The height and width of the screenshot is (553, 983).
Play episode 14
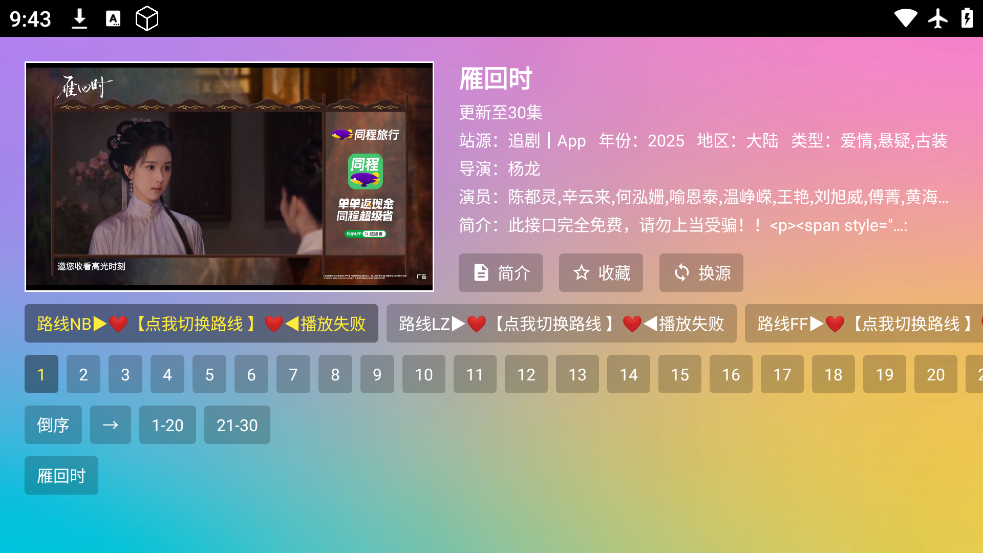(x=629, y=374)
